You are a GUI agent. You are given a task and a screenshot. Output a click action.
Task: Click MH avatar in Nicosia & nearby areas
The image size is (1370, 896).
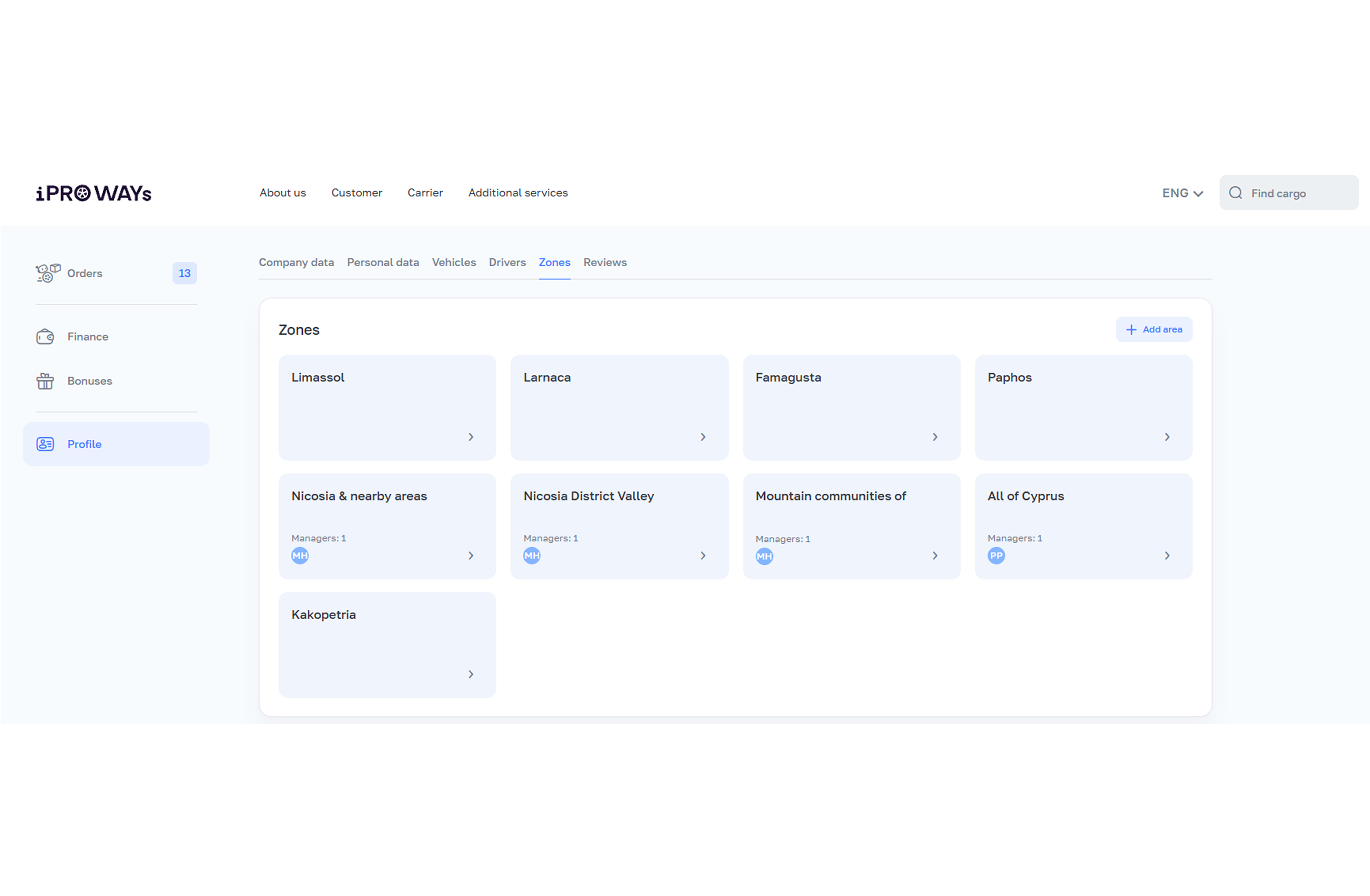coord(300,556)
